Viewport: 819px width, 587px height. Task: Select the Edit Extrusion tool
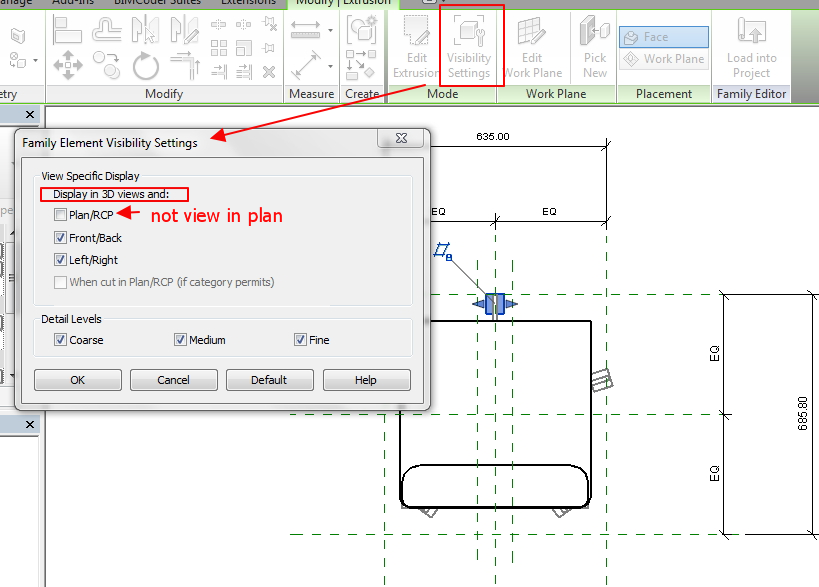[x=416, y=45]
